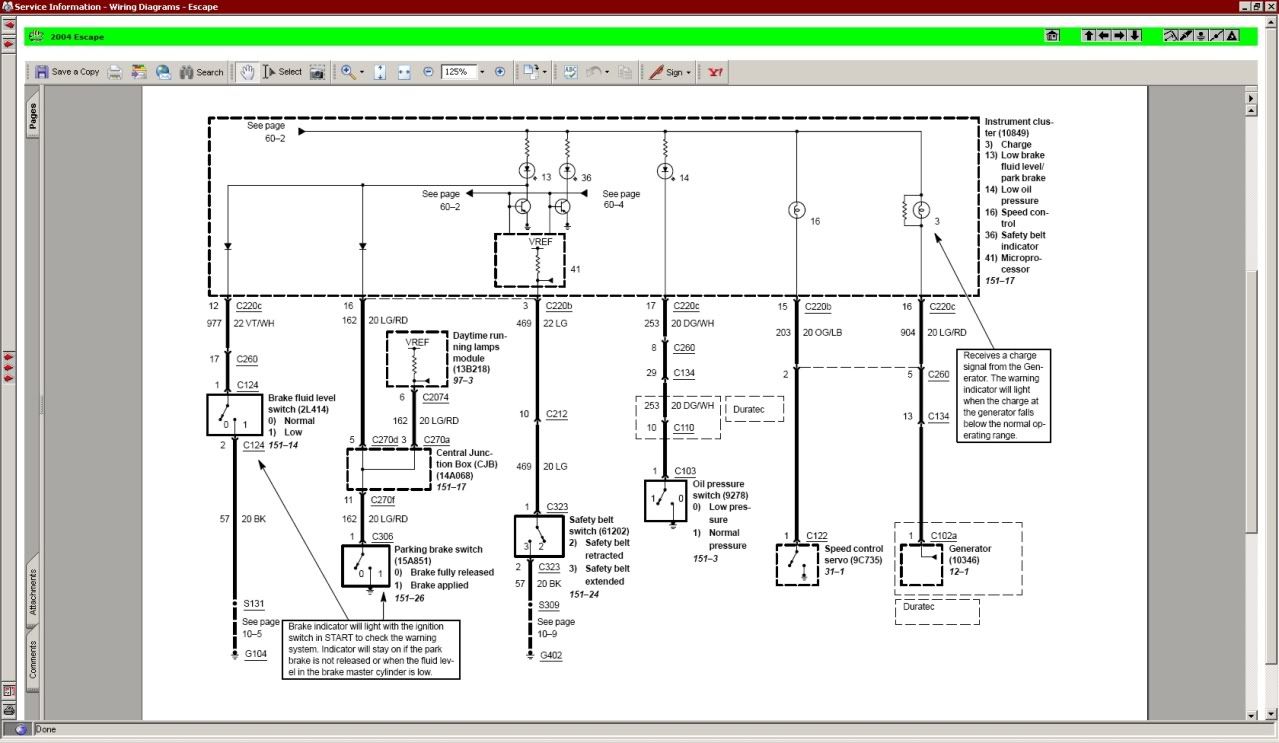Click the printer icon in the PDF toolbar
1279x743 pixels.
click(115, 72)
